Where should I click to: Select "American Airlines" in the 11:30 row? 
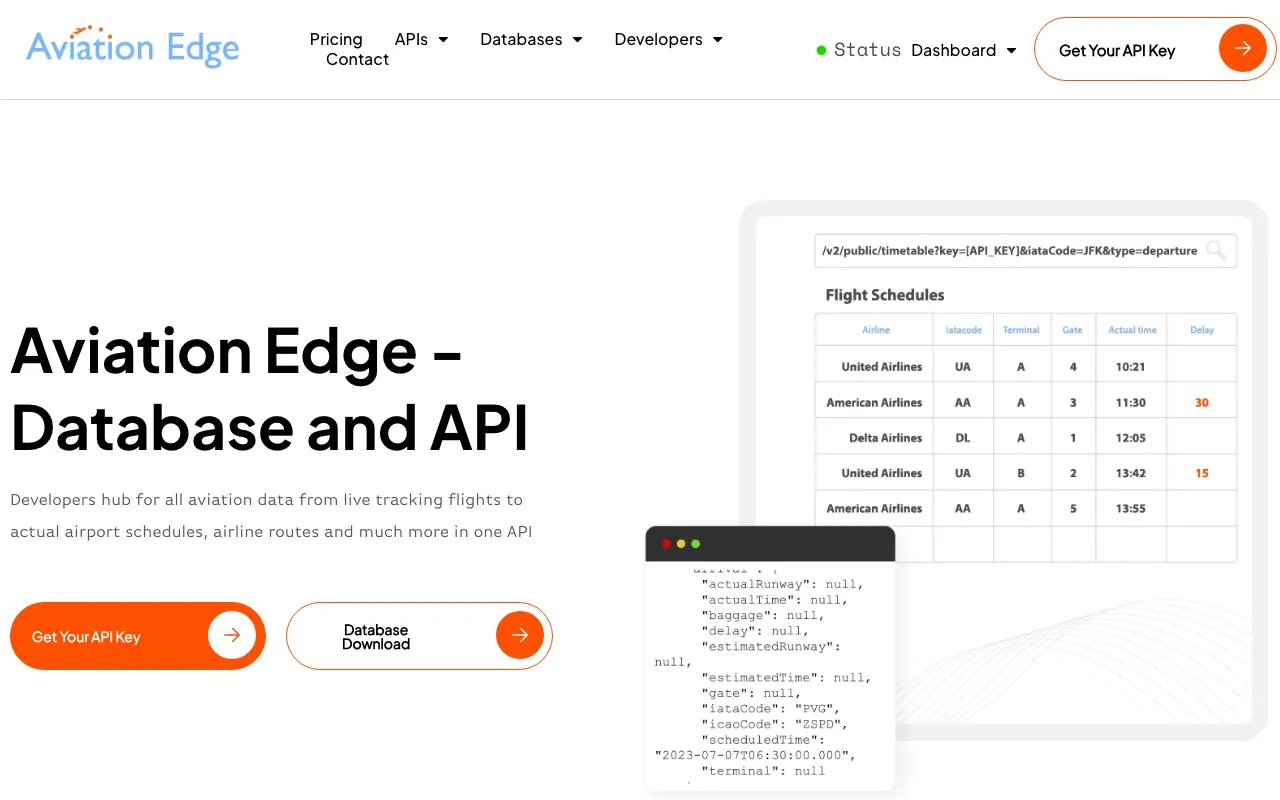coord(874,403)
